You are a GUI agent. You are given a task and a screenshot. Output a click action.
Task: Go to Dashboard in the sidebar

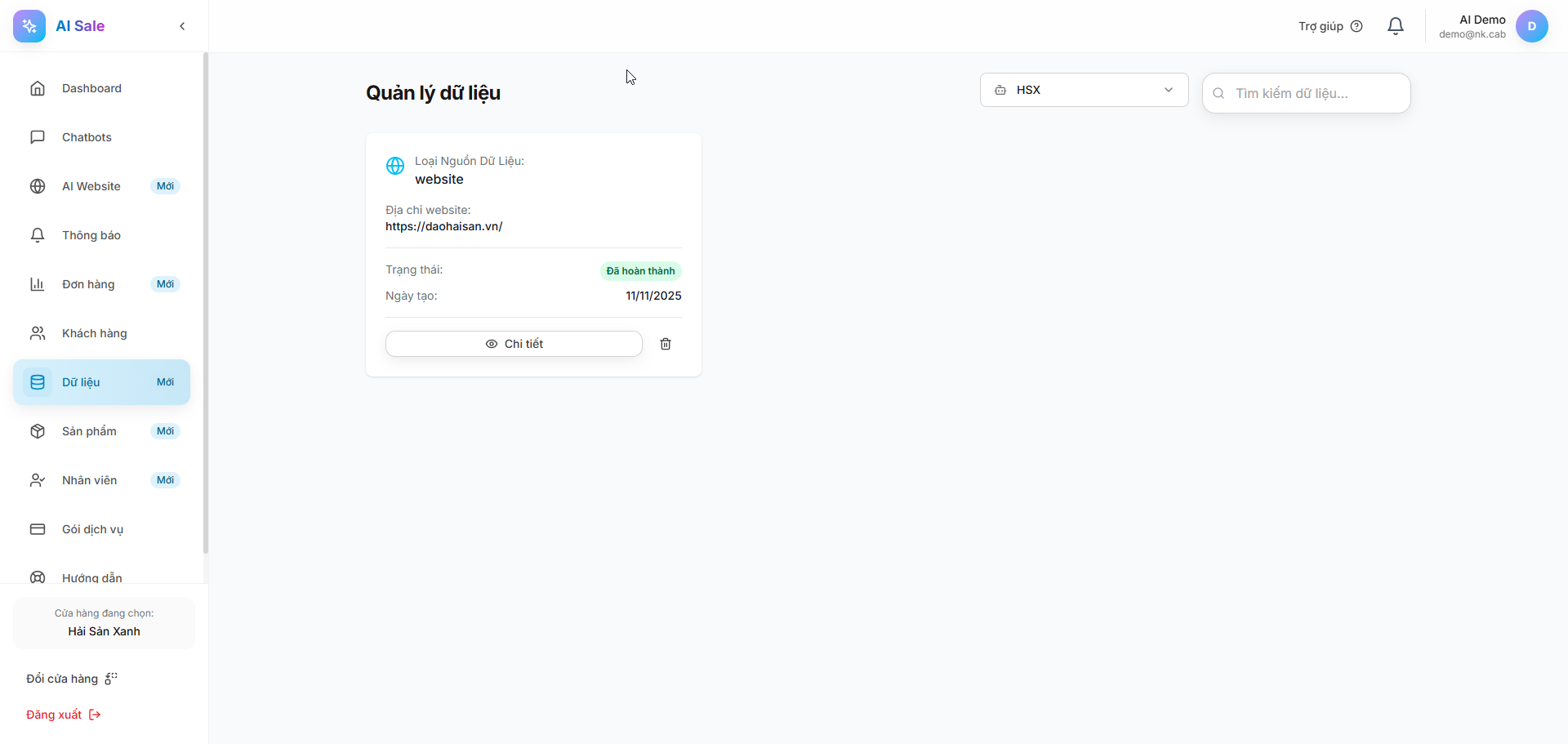point(91,88)
